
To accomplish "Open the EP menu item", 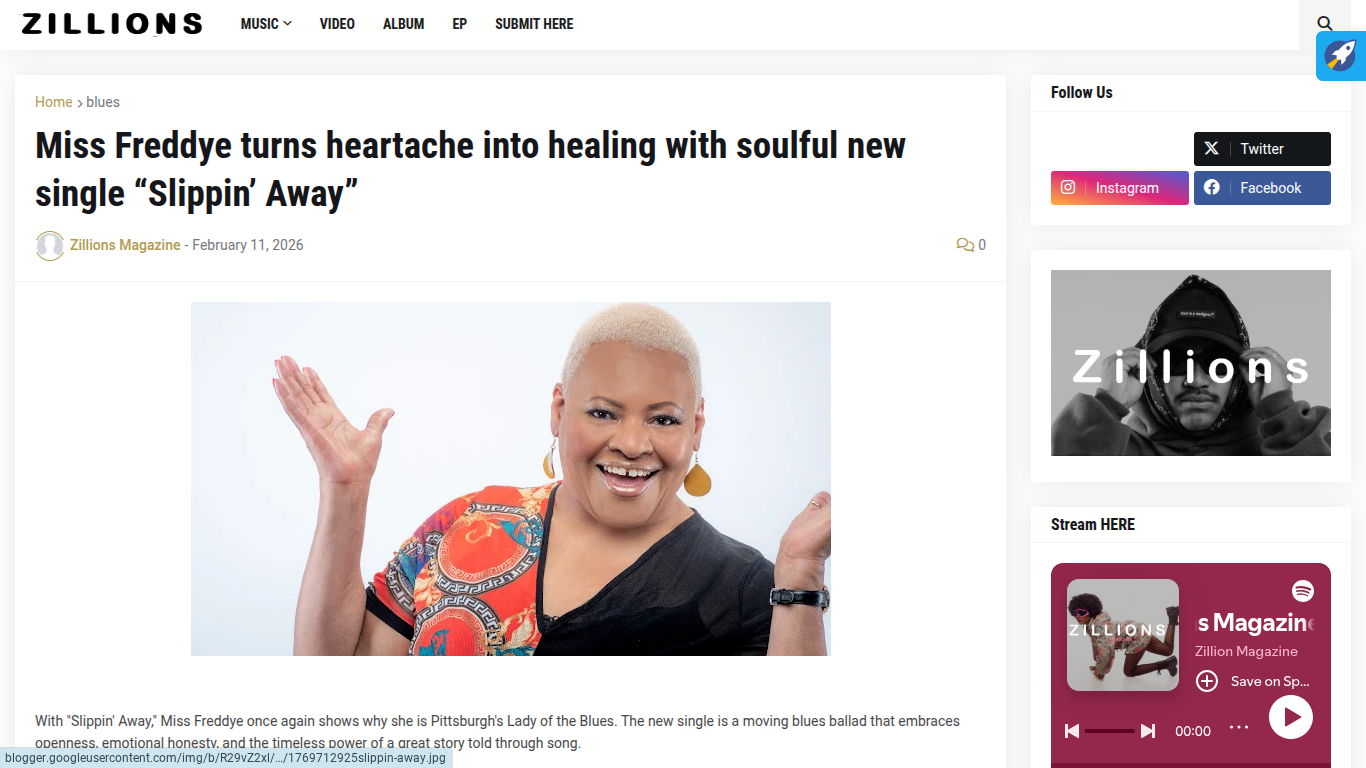I will point(460,24).
